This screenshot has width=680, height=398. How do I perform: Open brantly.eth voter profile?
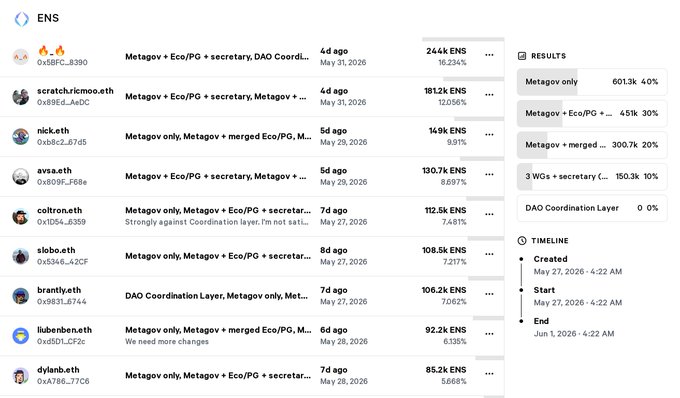[x=59, y=290]
